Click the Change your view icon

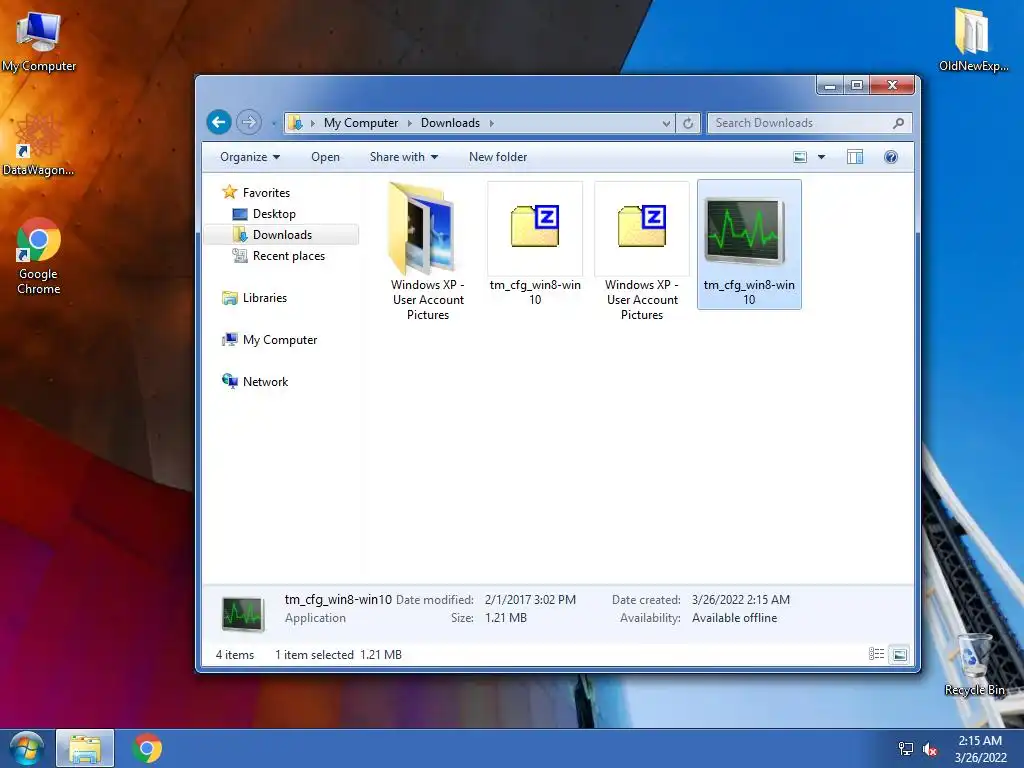pos(800,157)
